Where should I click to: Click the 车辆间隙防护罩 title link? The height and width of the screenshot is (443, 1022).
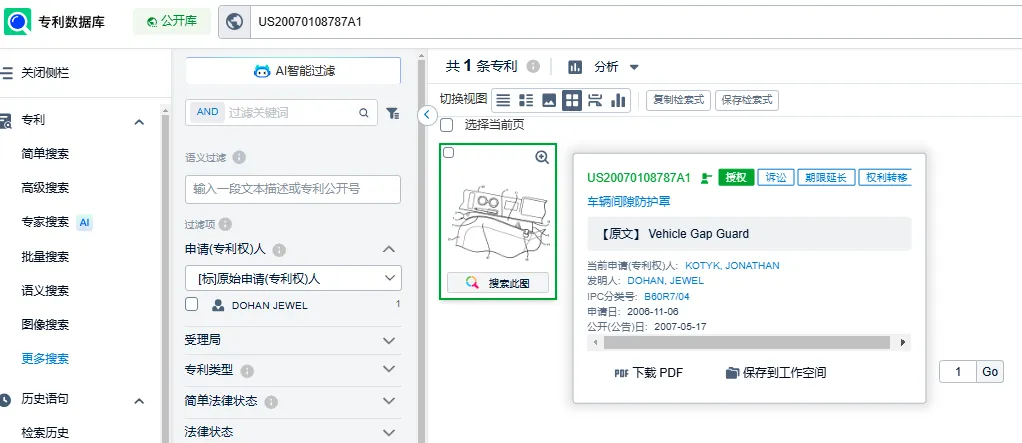629,202
